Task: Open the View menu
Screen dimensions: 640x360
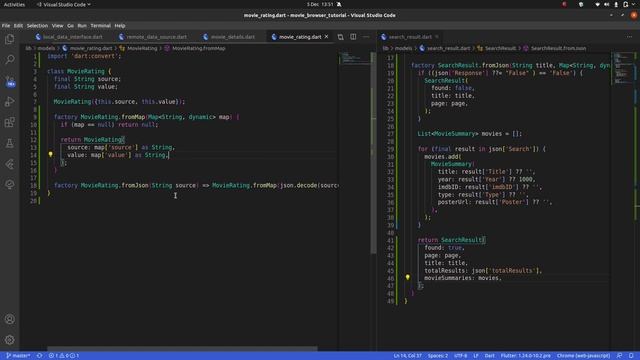Action: click(x=57, y=25)
